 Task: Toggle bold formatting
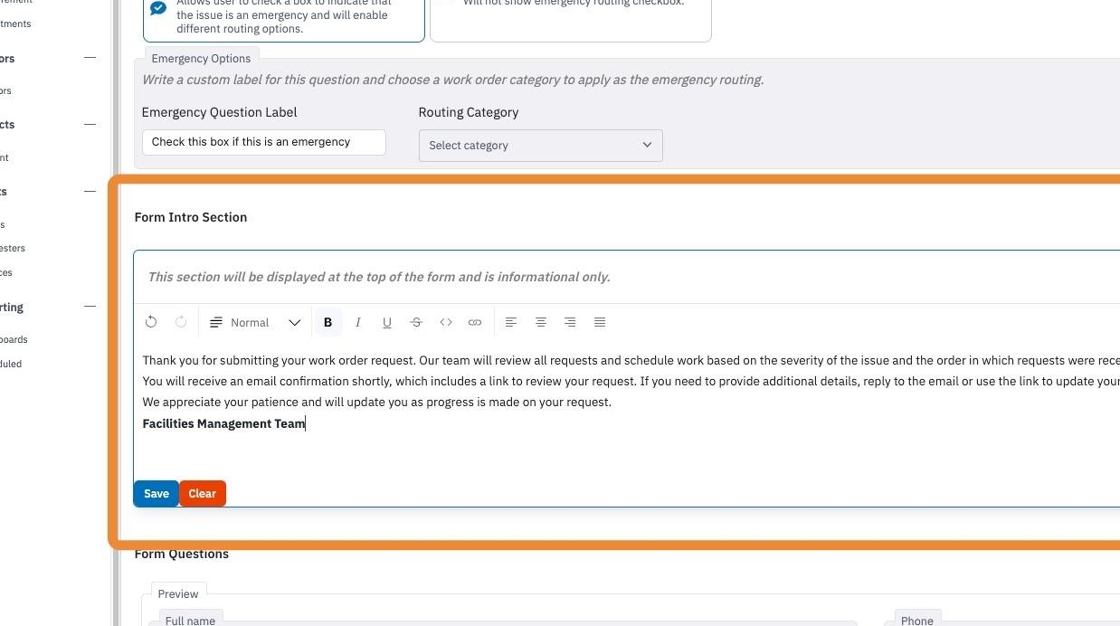328,322
